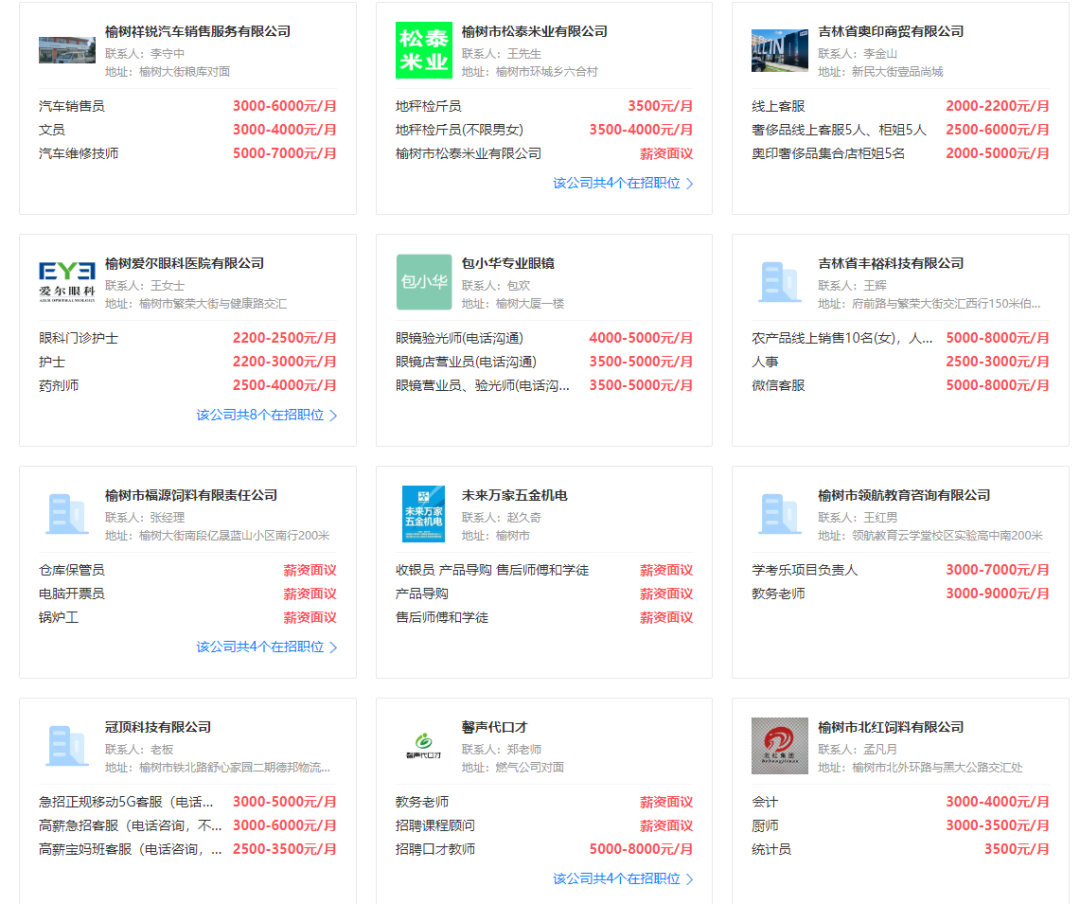The width and height of the screenshot is (1080, 904).
Task: Open company title 榆树市松泰米业有限公司 in card header
Action: 534,31
